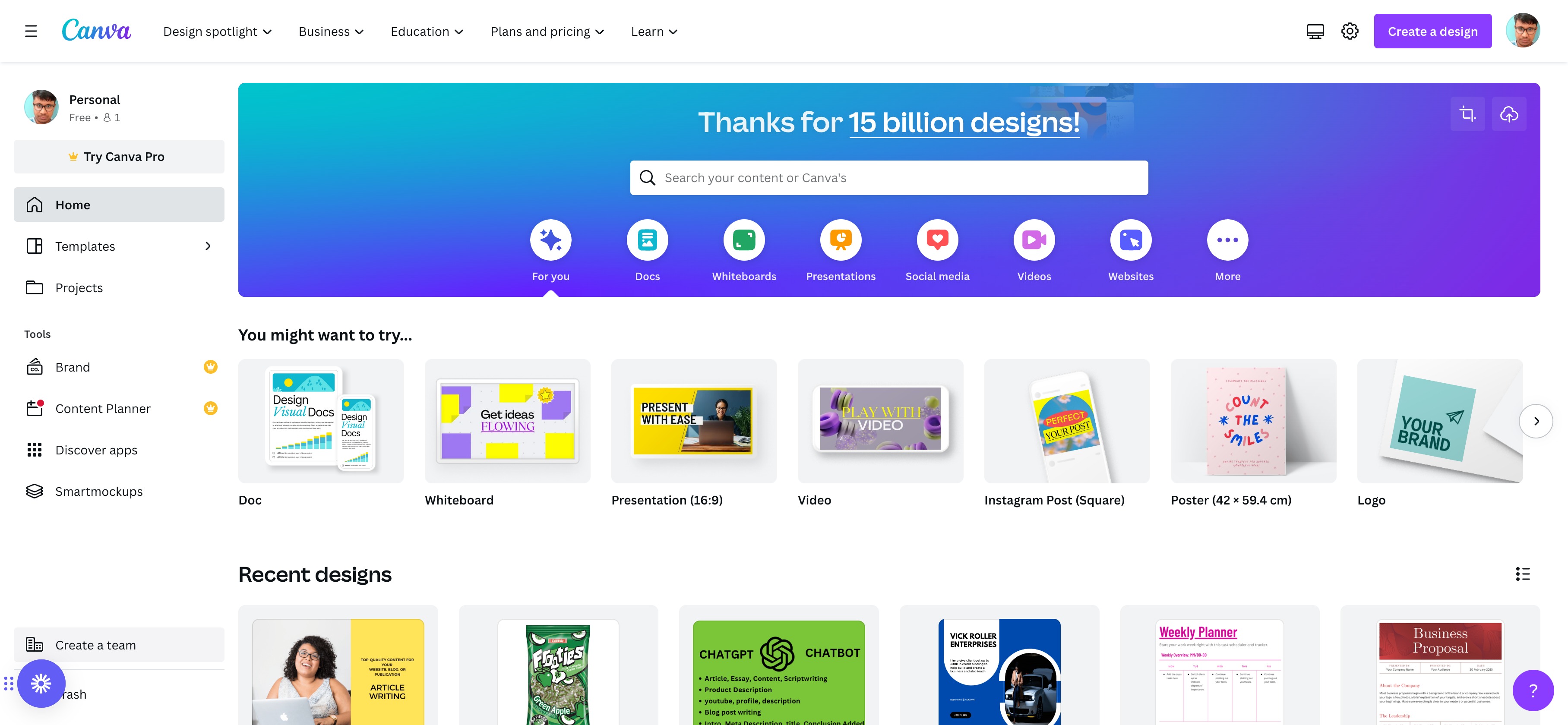Click Try Canva Pro button
This screenshot has width=1568, height=725.
coord(119,156)
